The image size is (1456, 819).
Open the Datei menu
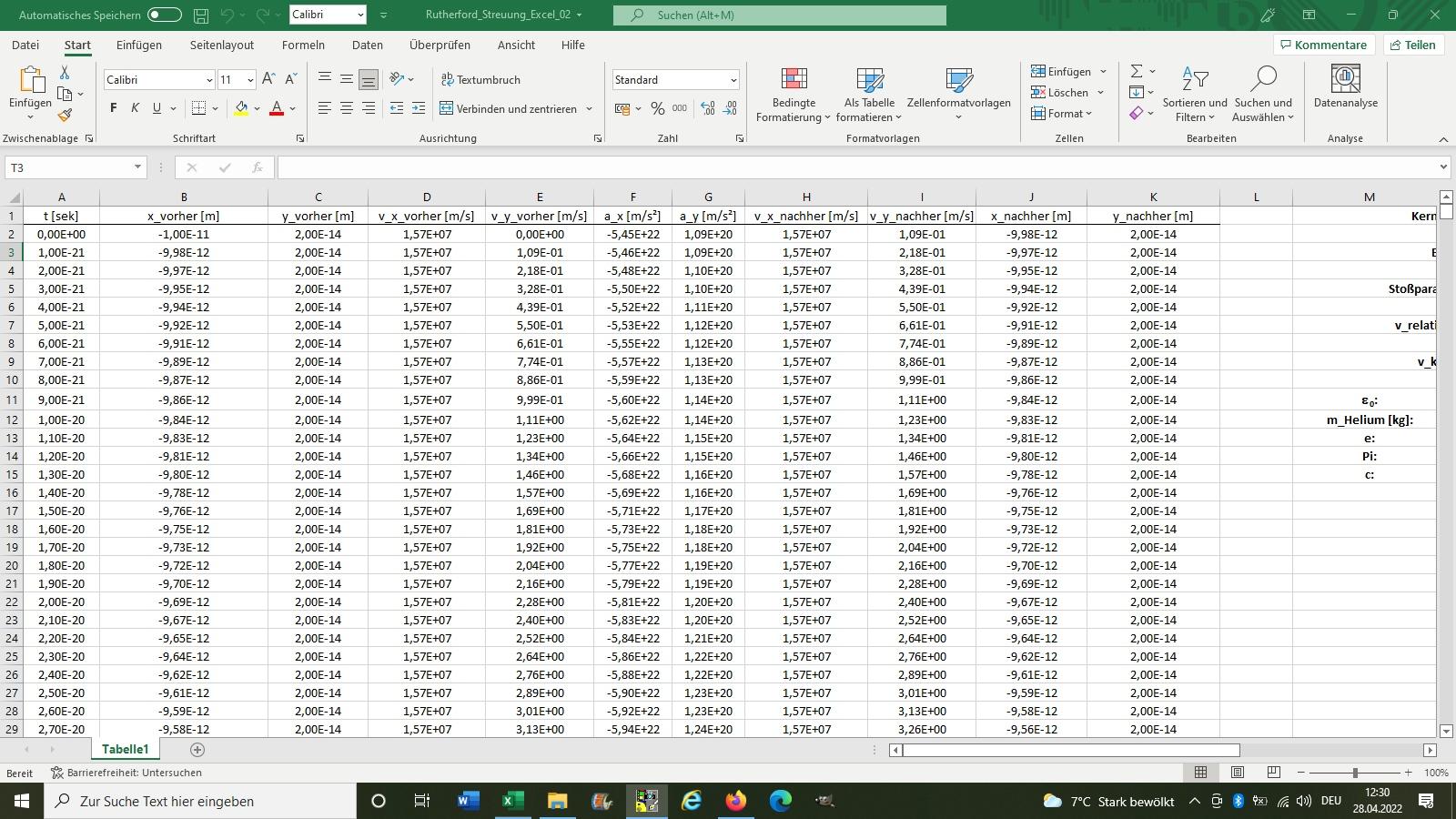pyautogui.click(x=25, y=45)
